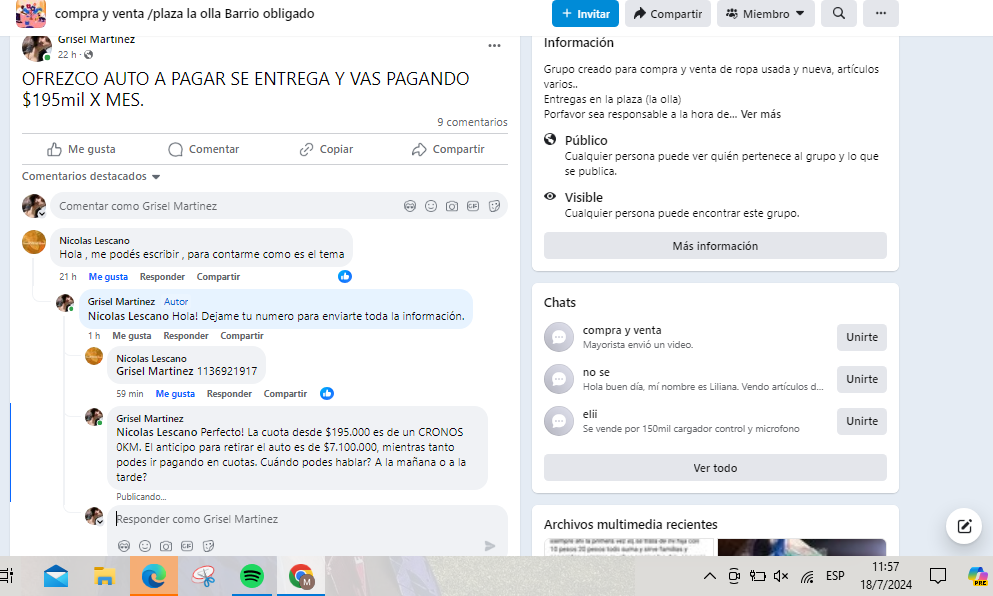
Task: Click Compartir under the post
Action: click(448, 149)
